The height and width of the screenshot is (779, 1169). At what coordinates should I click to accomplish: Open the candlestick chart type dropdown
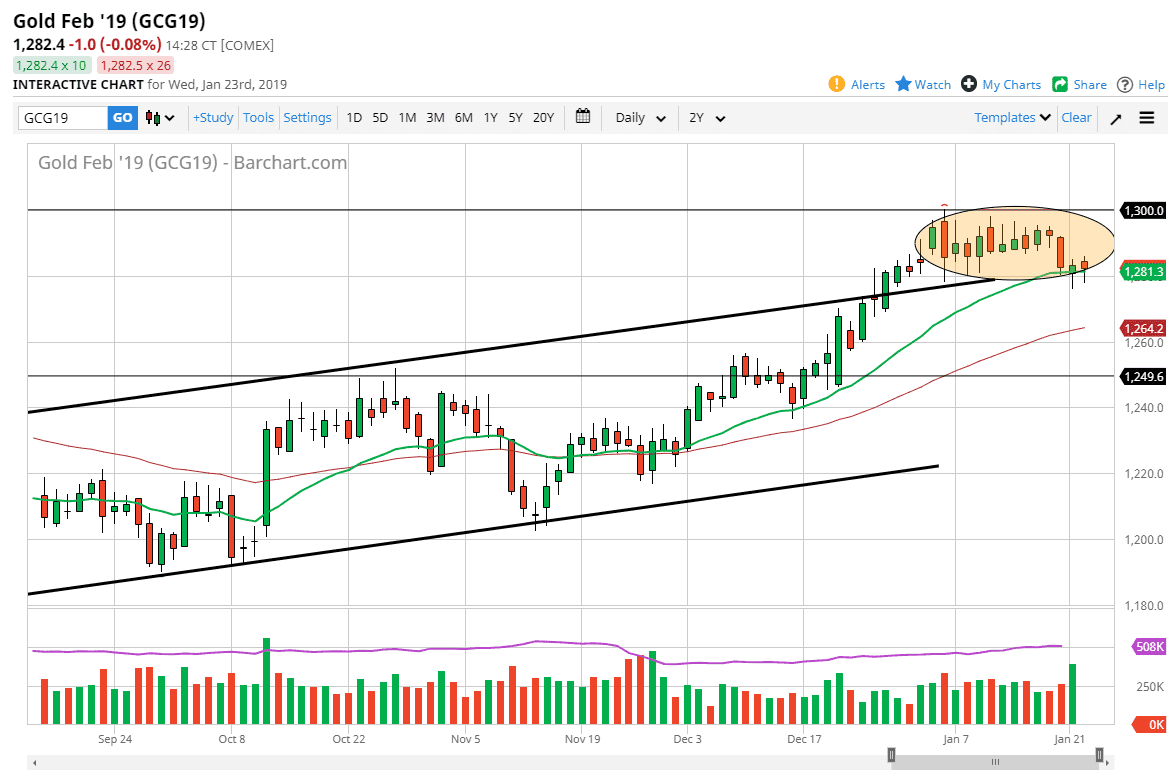(160, 118)
